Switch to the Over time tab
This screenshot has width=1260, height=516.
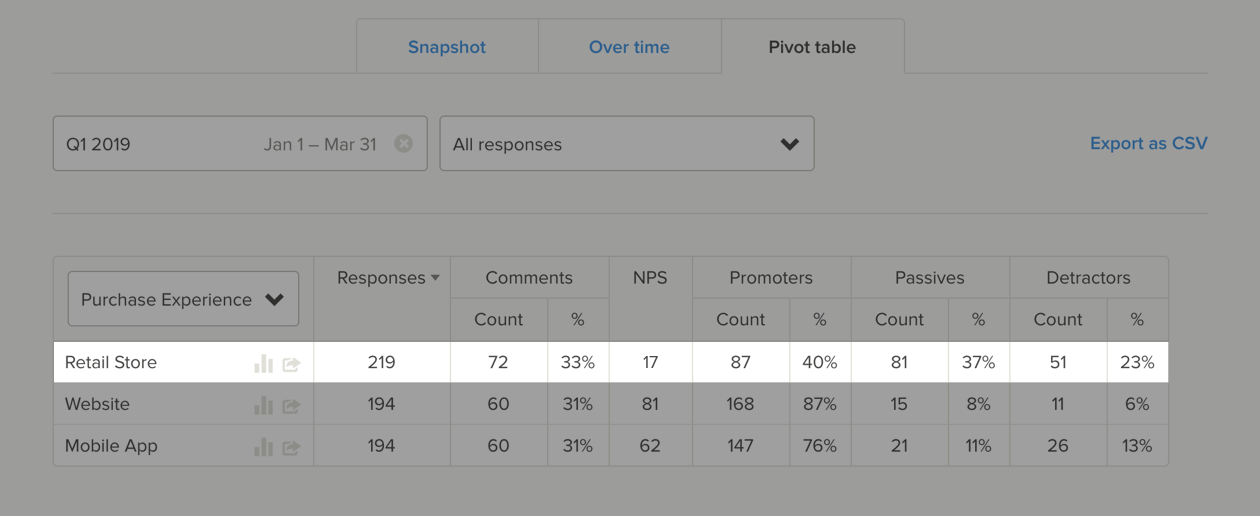point(629,47)
